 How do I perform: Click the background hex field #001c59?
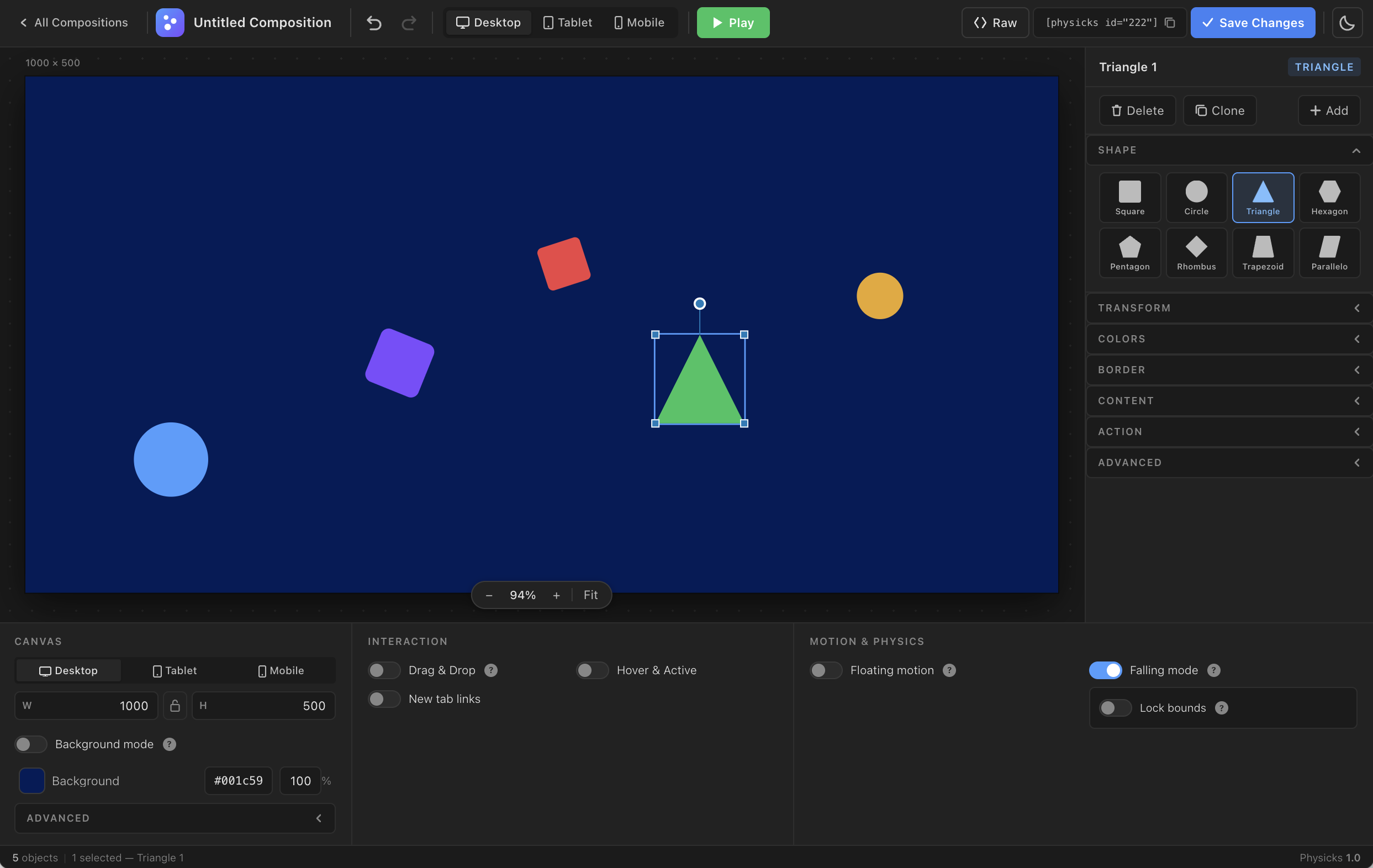pyautogui.click(x=239, y=781)
